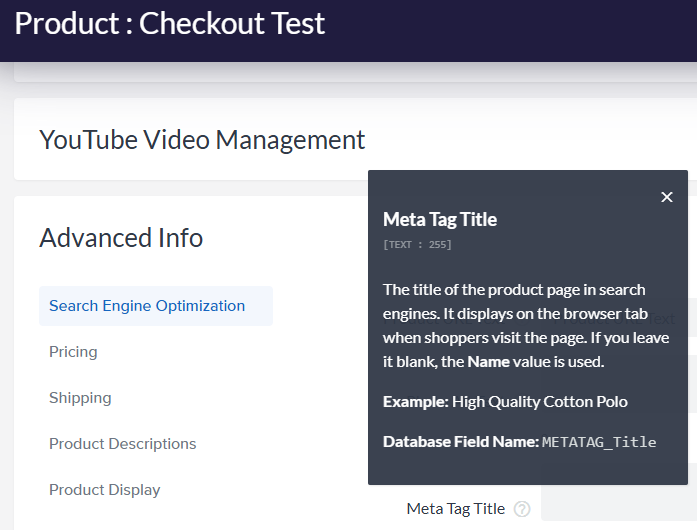
Task: Select the Shipping section
Action: click(80, 398)
